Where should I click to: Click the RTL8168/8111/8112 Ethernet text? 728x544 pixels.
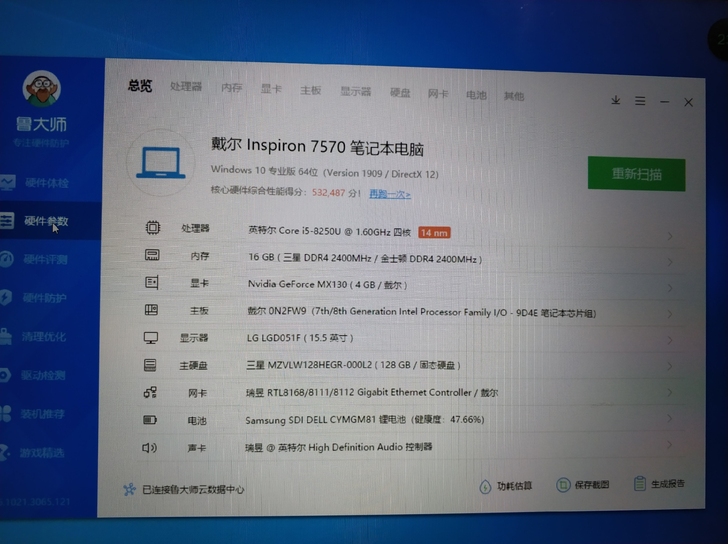point(372,393)
